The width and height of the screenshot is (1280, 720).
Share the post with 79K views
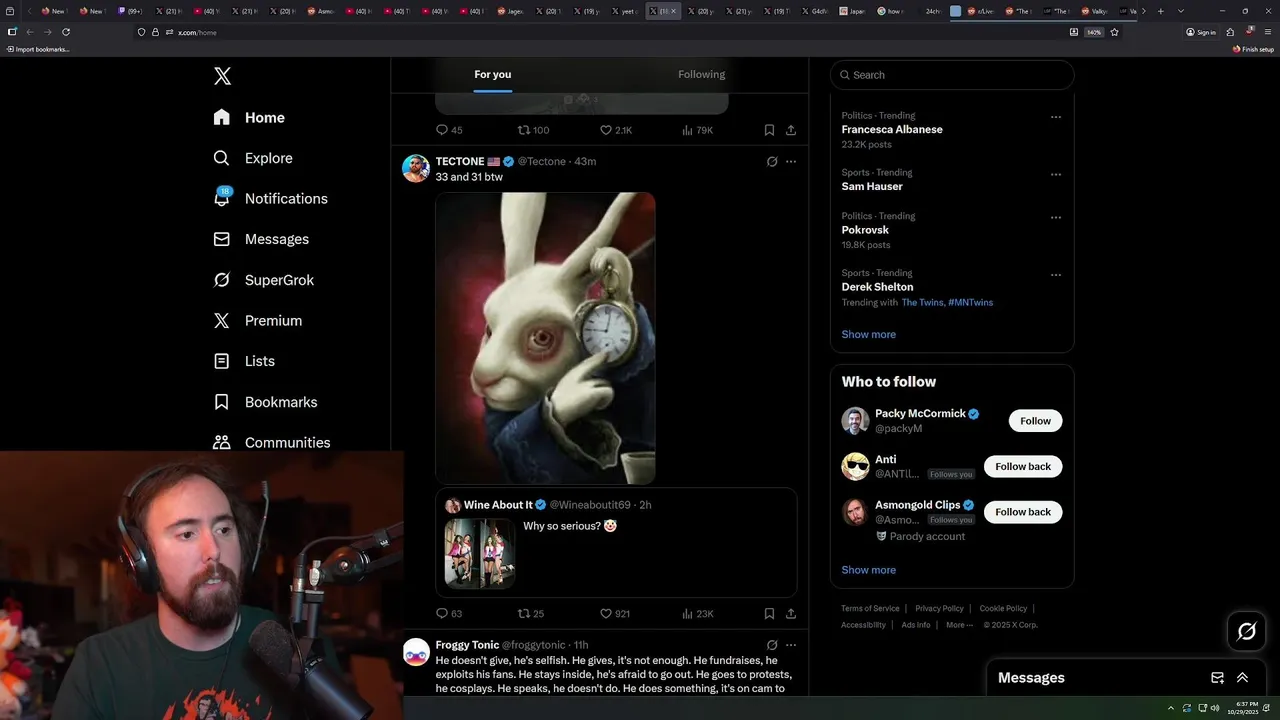[x=791, y=130]
